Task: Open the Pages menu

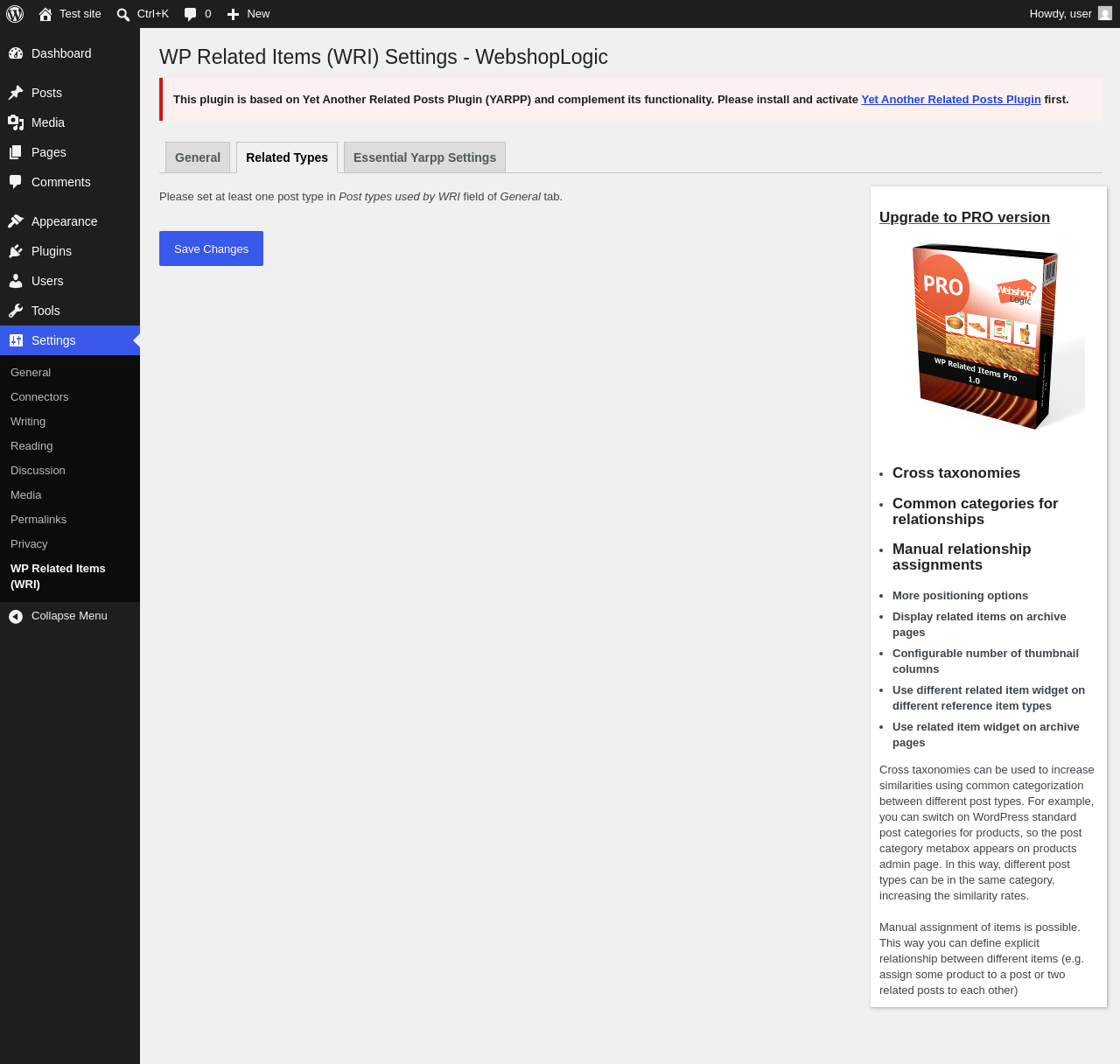Action: pyautogui.click(x=70, y=152)
